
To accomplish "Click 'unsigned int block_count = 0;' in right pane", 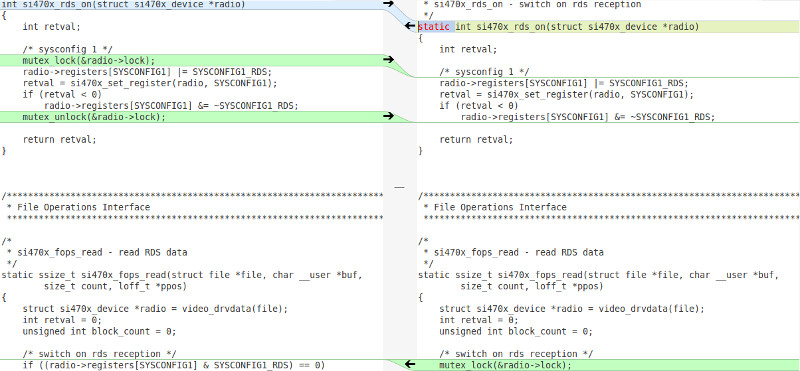I will (x=516, y=331).
